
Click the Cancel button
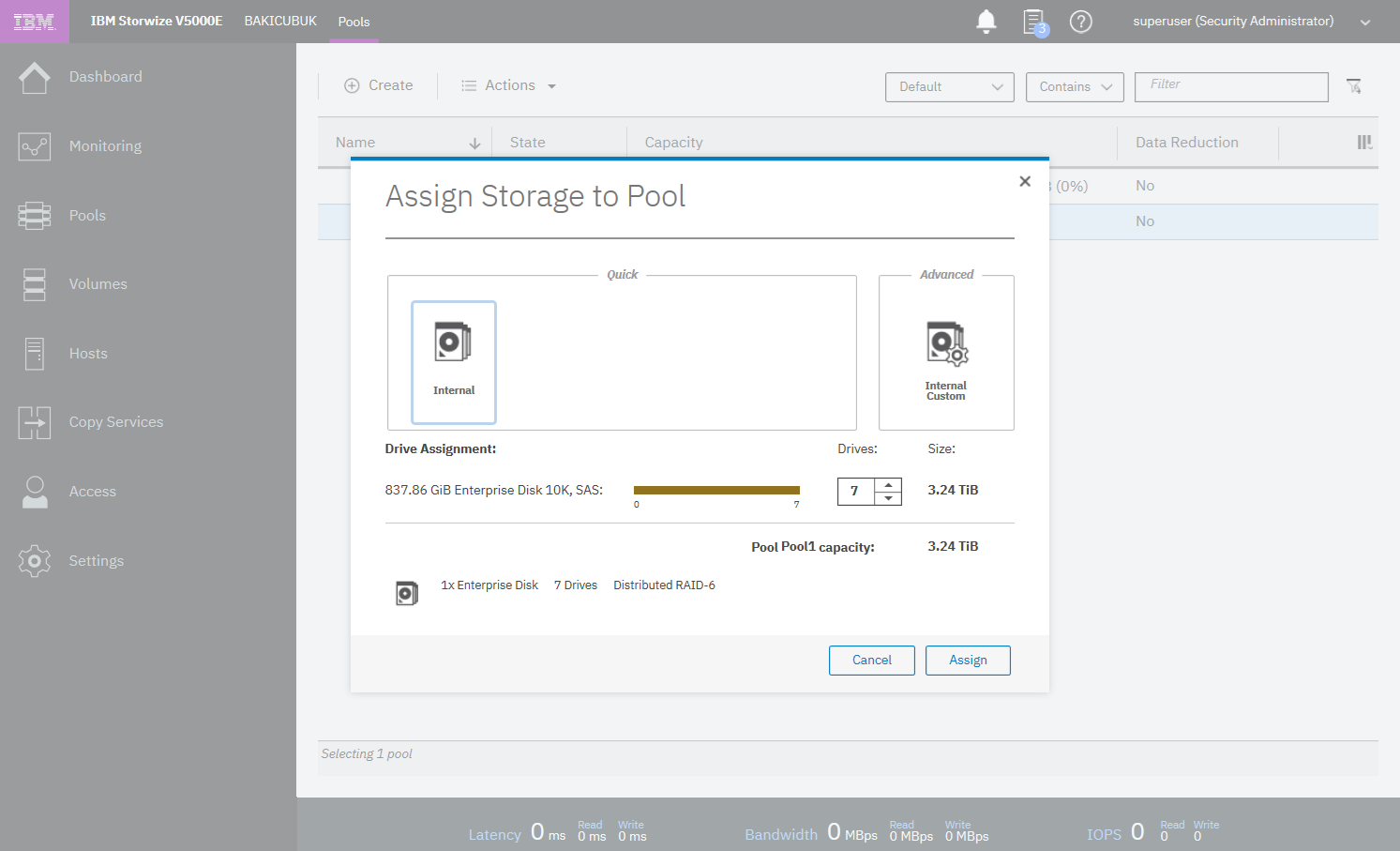(x=871, y=661)
